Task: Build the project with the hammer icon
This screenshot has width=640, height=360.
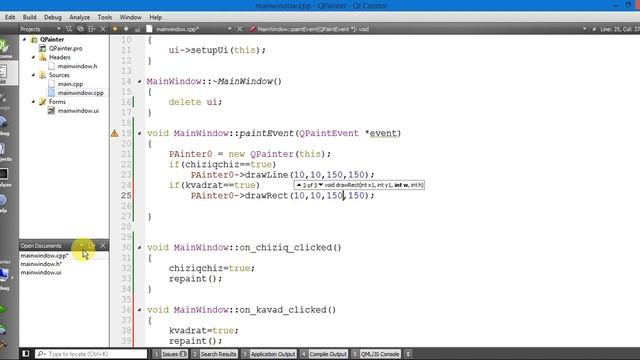Action: [4, 345]
